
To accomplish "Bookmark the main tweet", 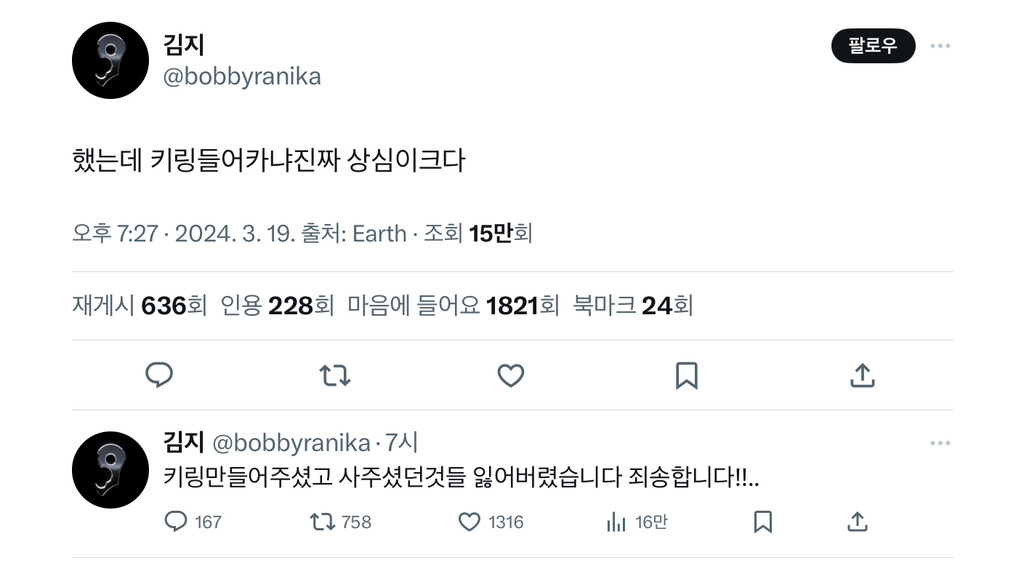I will [x=686, y=375].
